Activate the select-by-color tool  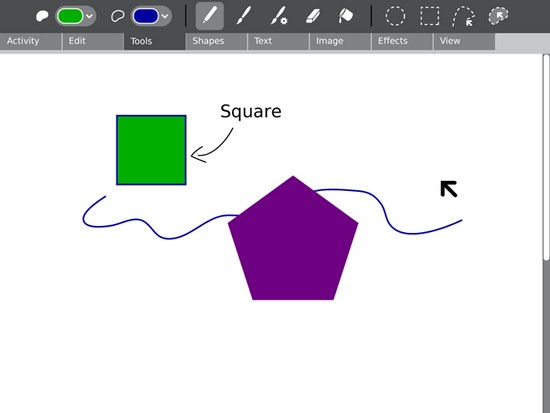point(498,16)
